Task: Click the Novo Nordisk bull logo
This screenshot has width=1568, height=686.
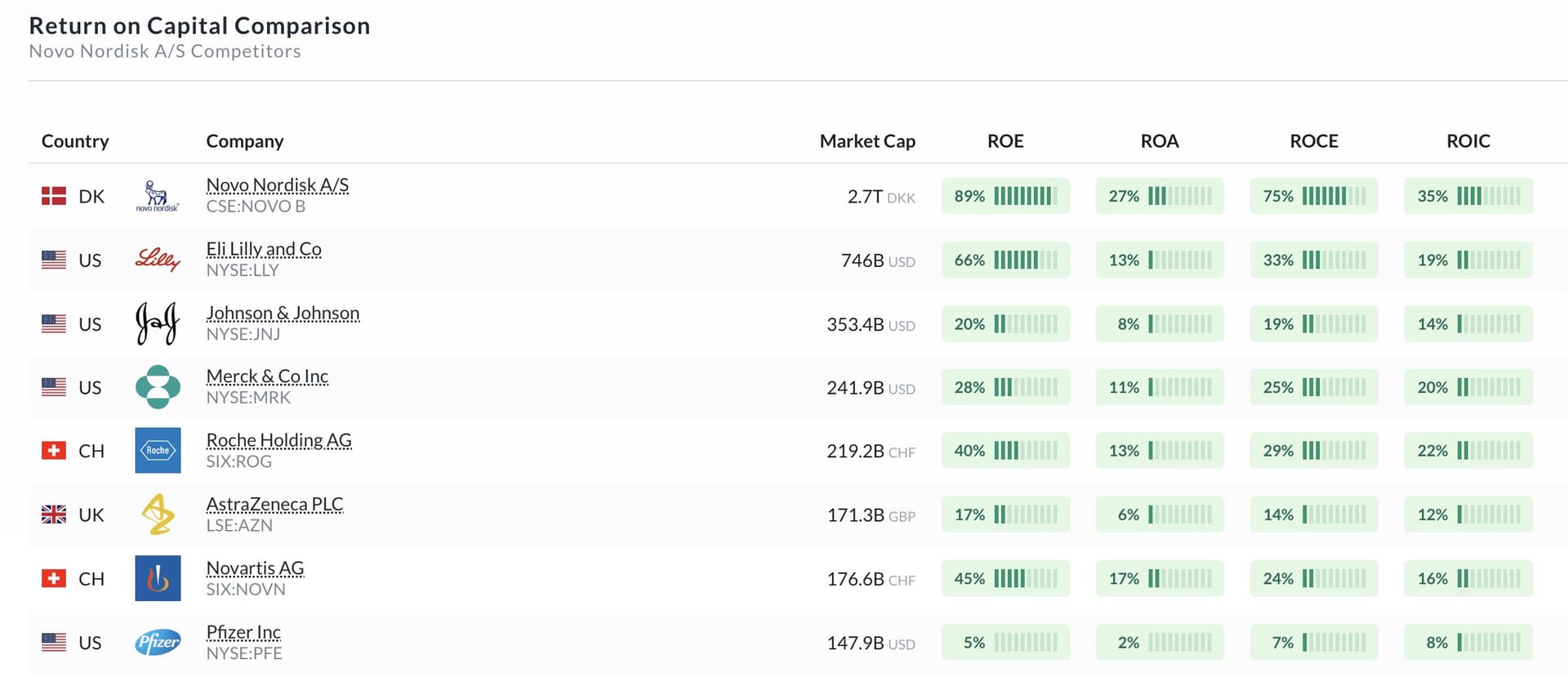Action: [x=157, y=196]
